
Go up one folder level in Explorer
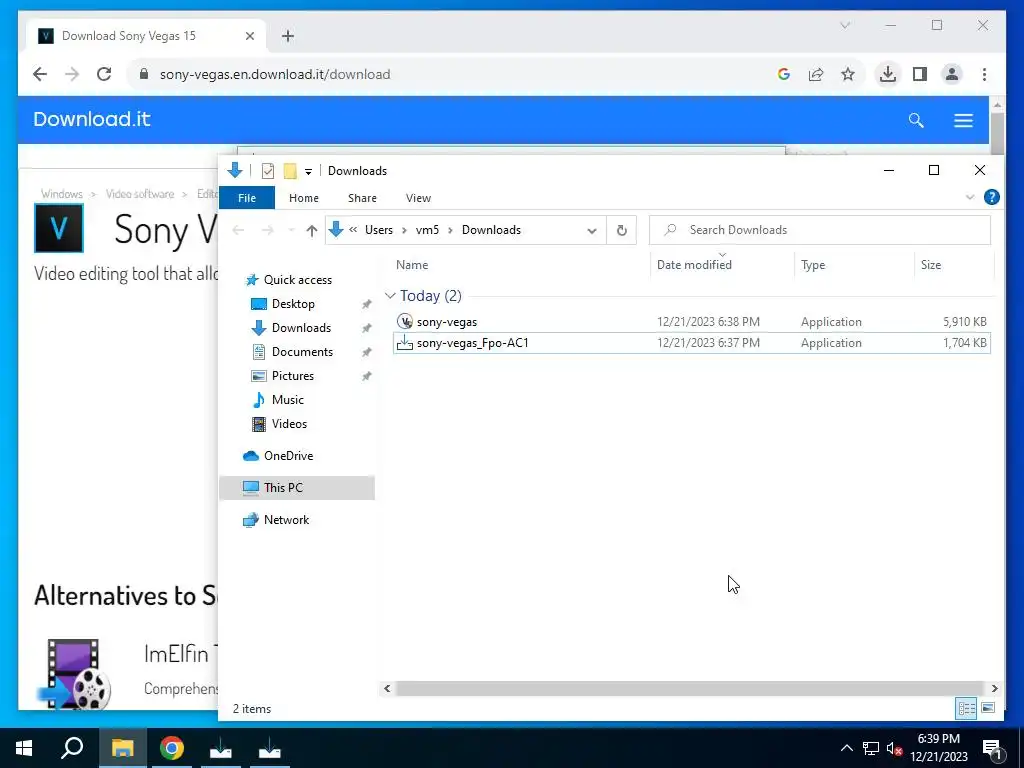[x=312, y=231]
